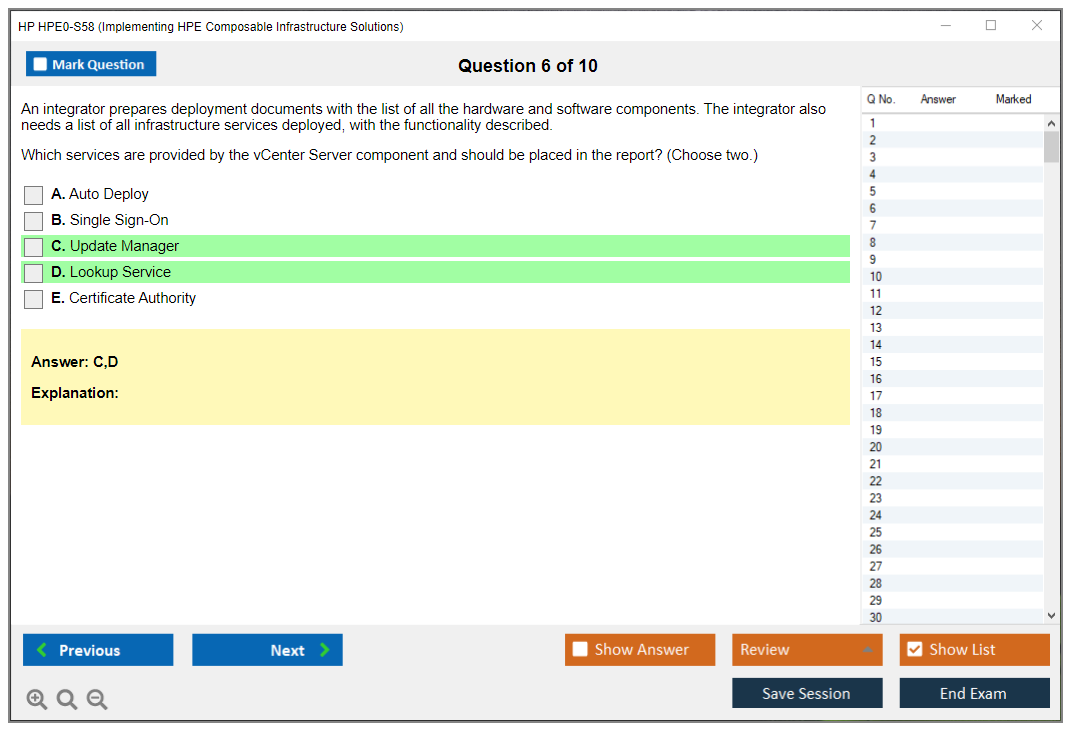1075x735 pixels.
Task: Maximize the exam window
Action: coord(991,26)
